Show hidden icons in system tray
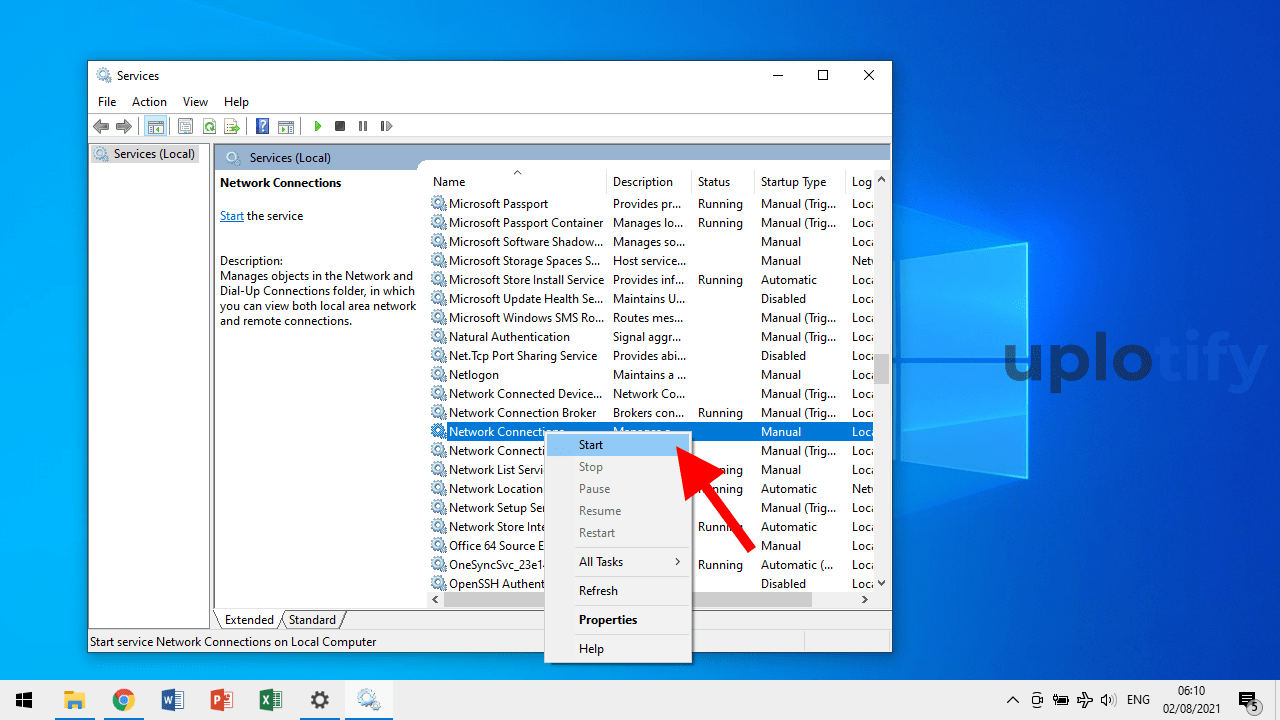 [1012, 700]
